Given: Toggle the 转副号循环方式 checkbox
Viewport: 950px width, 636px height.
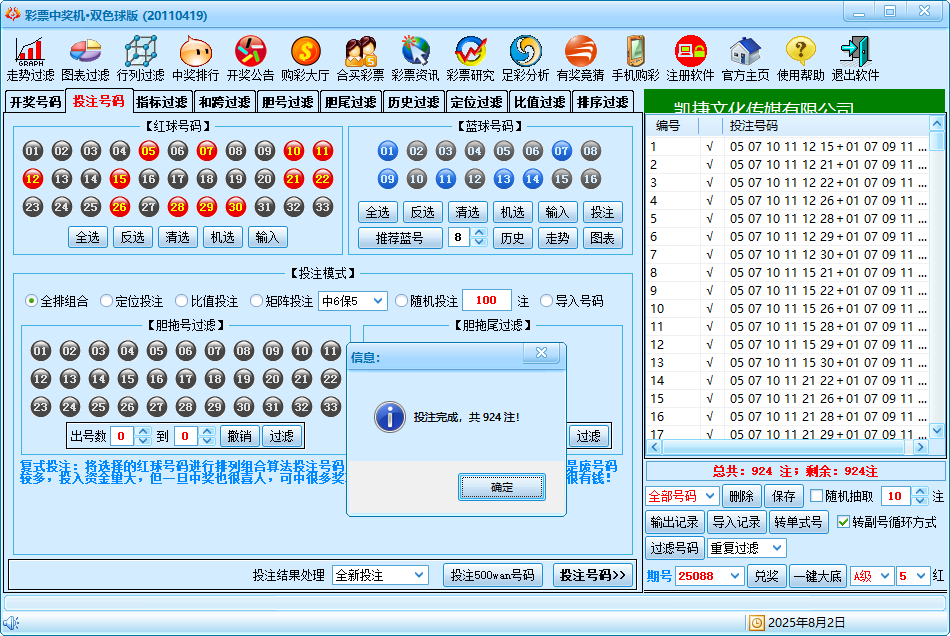Looking at the screenshot, I should (843, 522).
